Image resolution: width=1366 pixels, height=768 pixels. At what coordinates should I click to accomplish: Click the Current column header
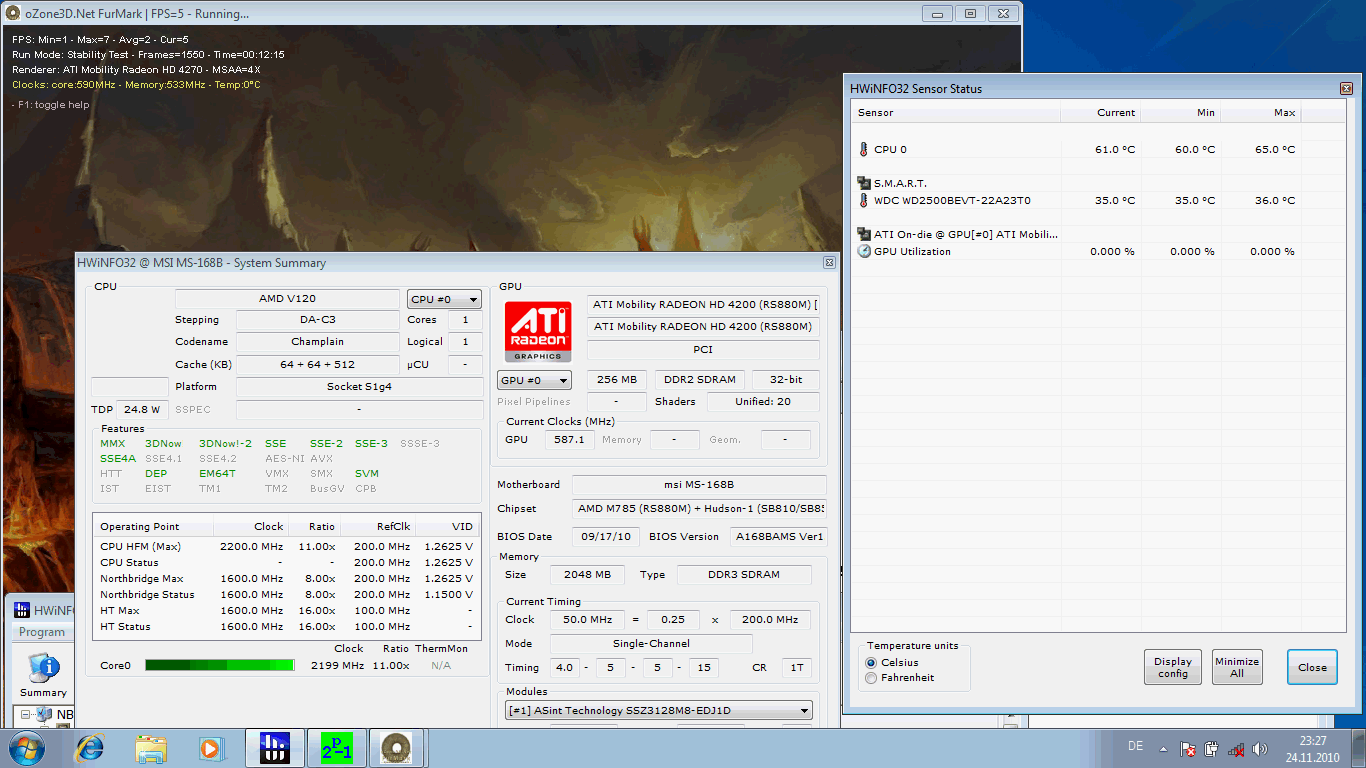[x=1100, y=113]
